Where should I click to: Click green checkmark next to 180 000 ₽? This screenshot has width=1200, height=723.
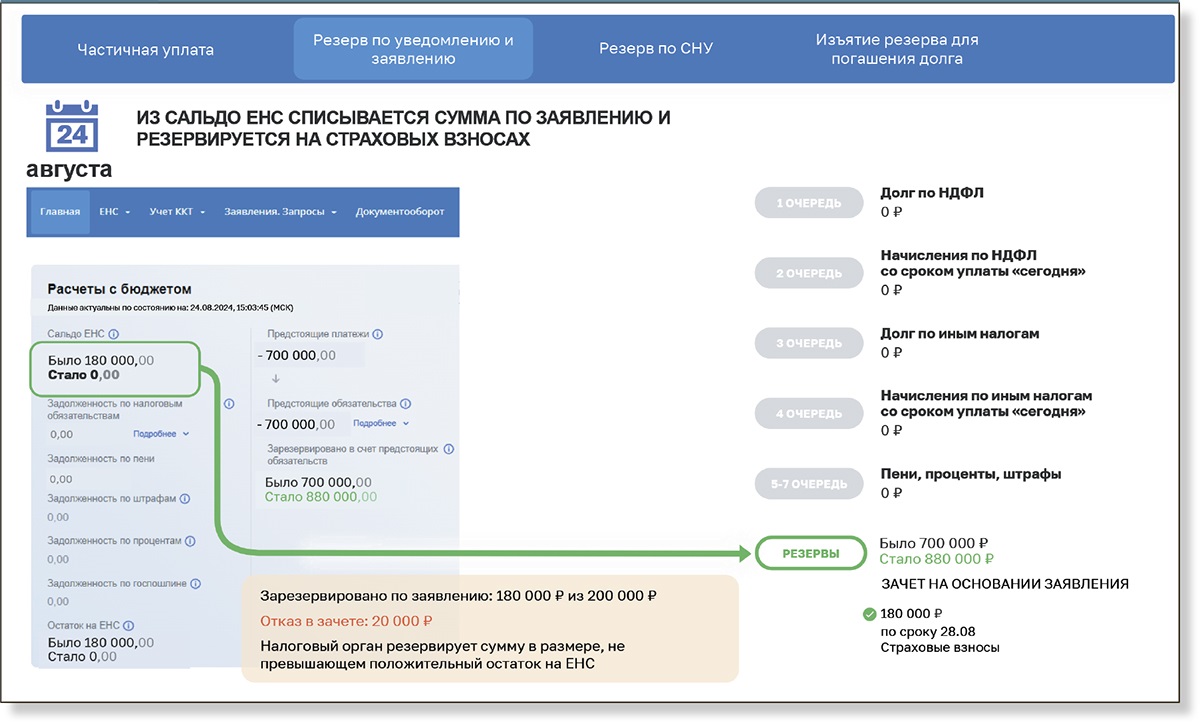[x=868, y=614]
